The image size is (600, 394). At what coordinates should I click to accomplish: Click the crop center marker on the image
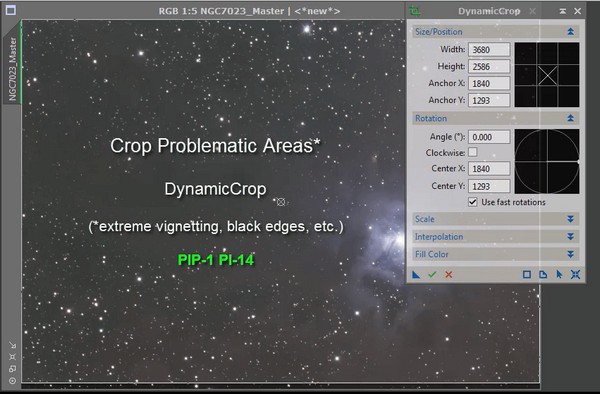(281, 202)
